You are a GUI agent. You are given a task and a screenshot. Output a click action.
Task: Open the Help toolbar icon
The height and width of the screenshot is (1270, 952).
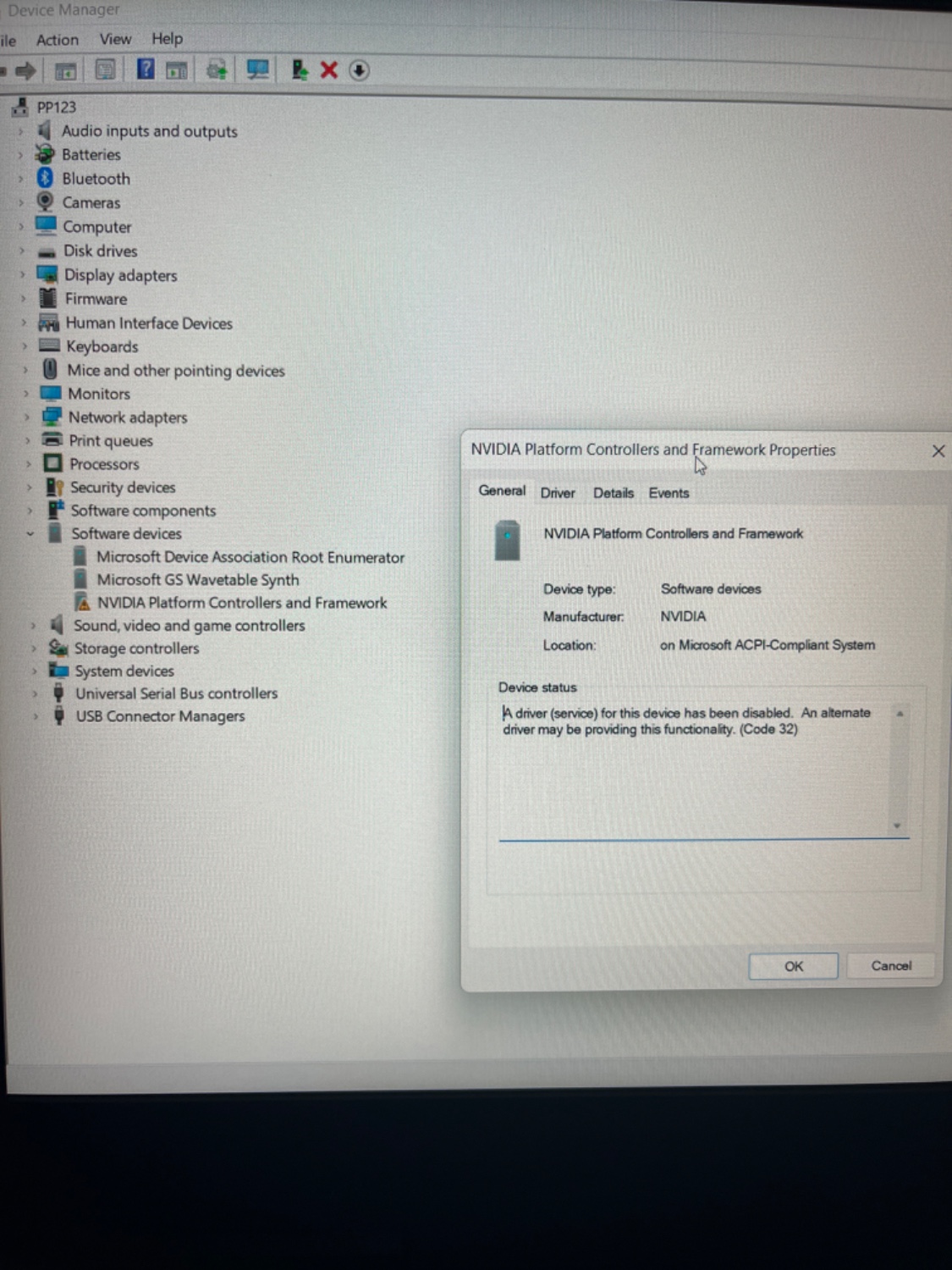[146, 69]
